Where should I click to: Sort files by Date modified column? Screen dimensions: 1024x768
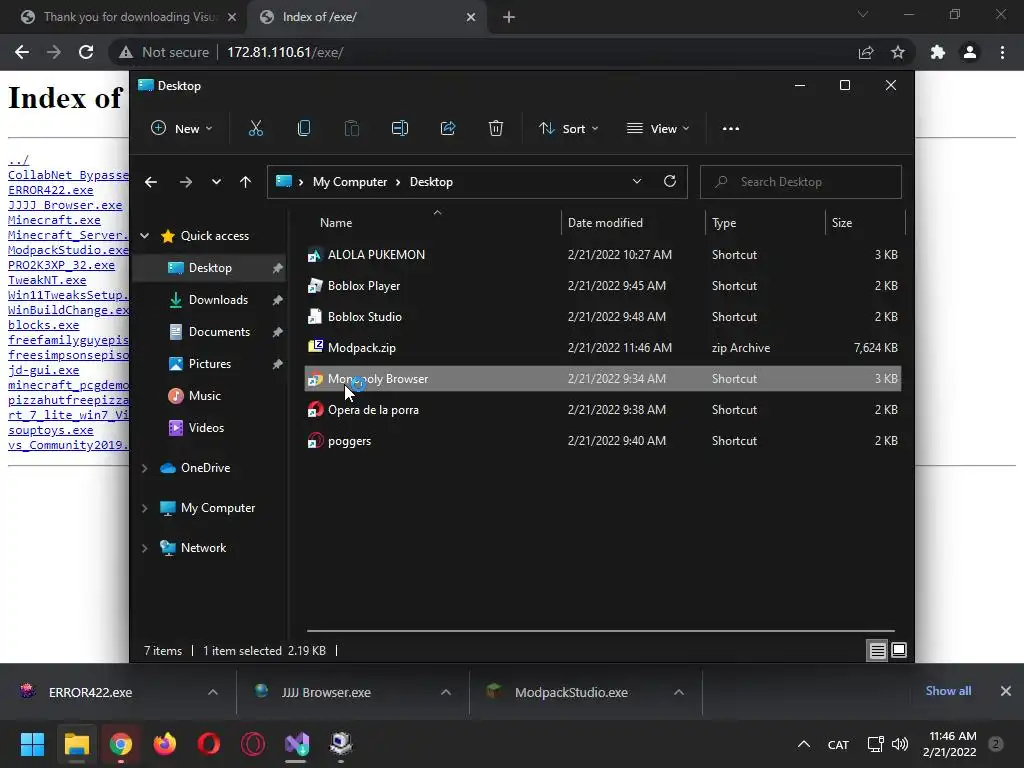[x=633, y=223]
